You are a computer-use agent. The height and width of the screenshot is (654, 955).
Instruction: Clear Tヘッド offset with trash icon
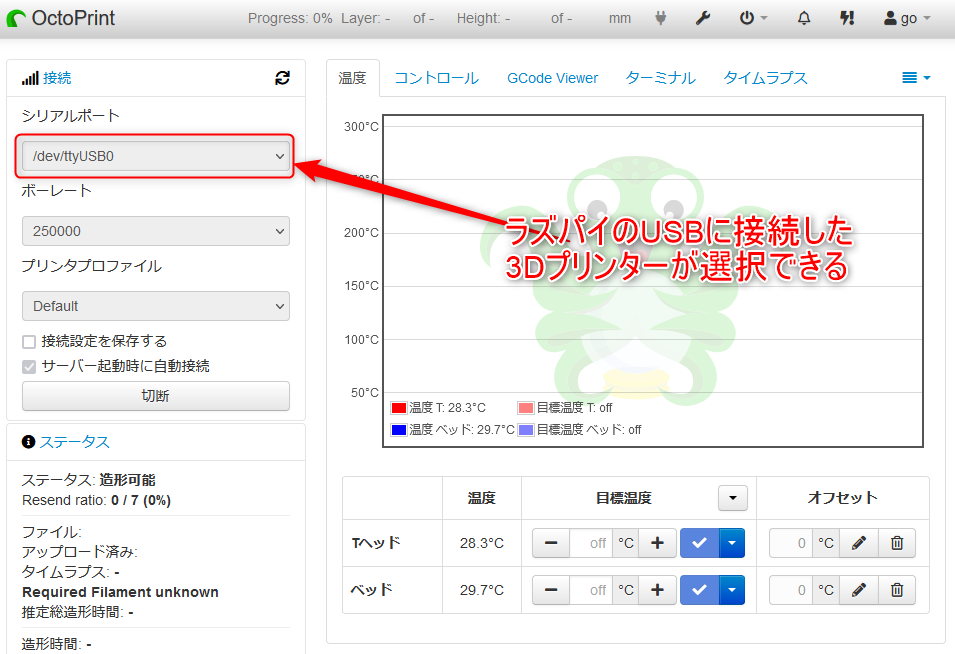pyautogui.click(x=897, y=543)
